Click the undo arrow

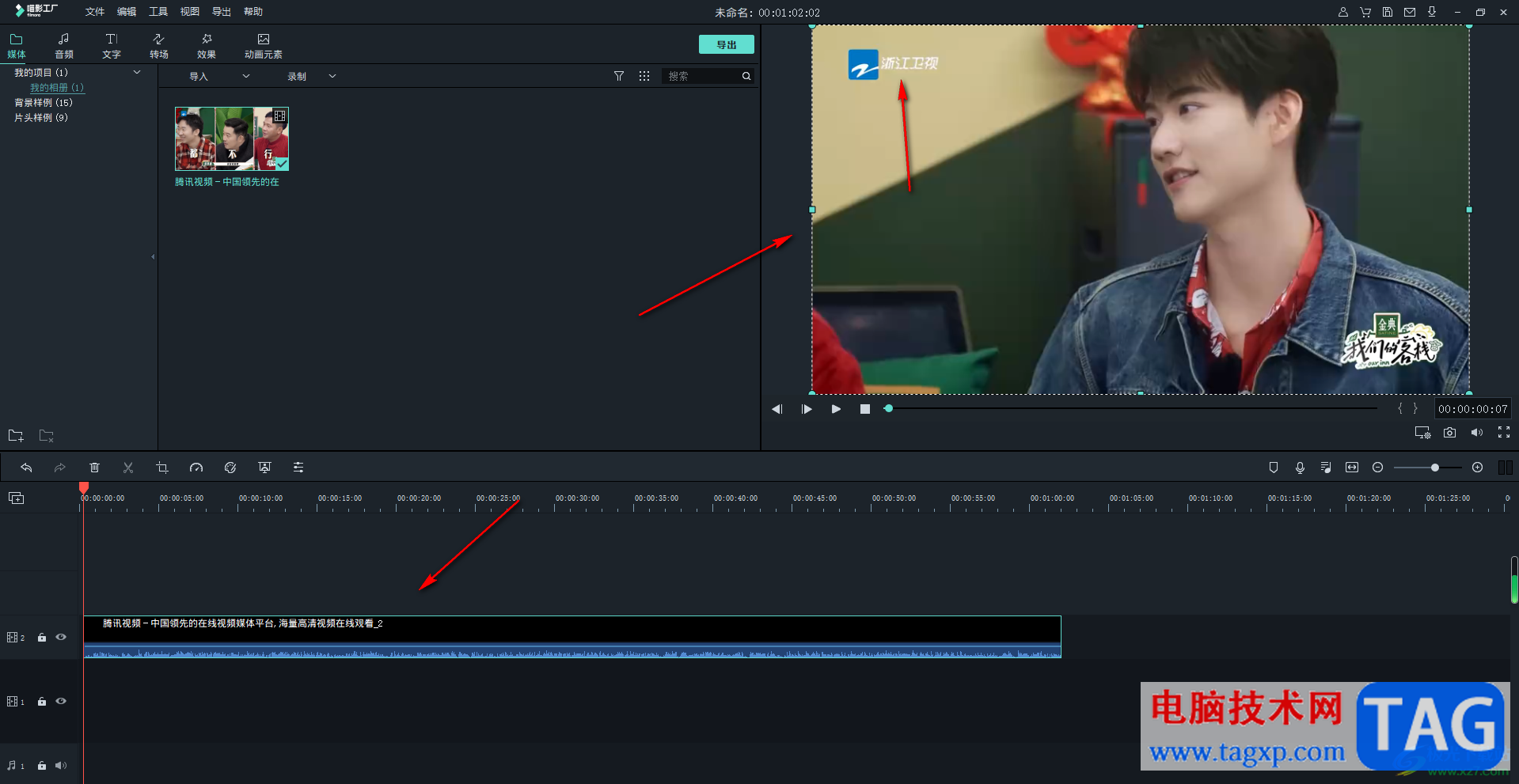coord(26,468)
